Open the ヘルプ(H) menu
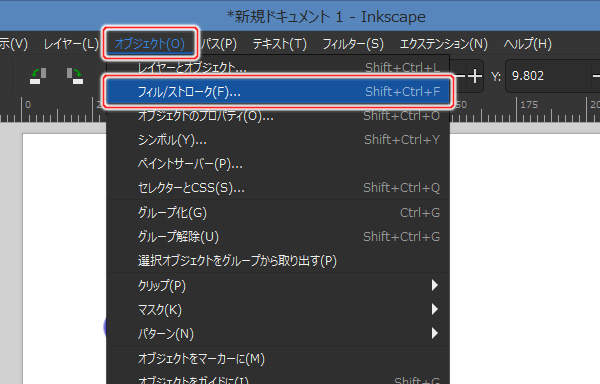The height and width of the screenshot is (384, 600). 528,44
